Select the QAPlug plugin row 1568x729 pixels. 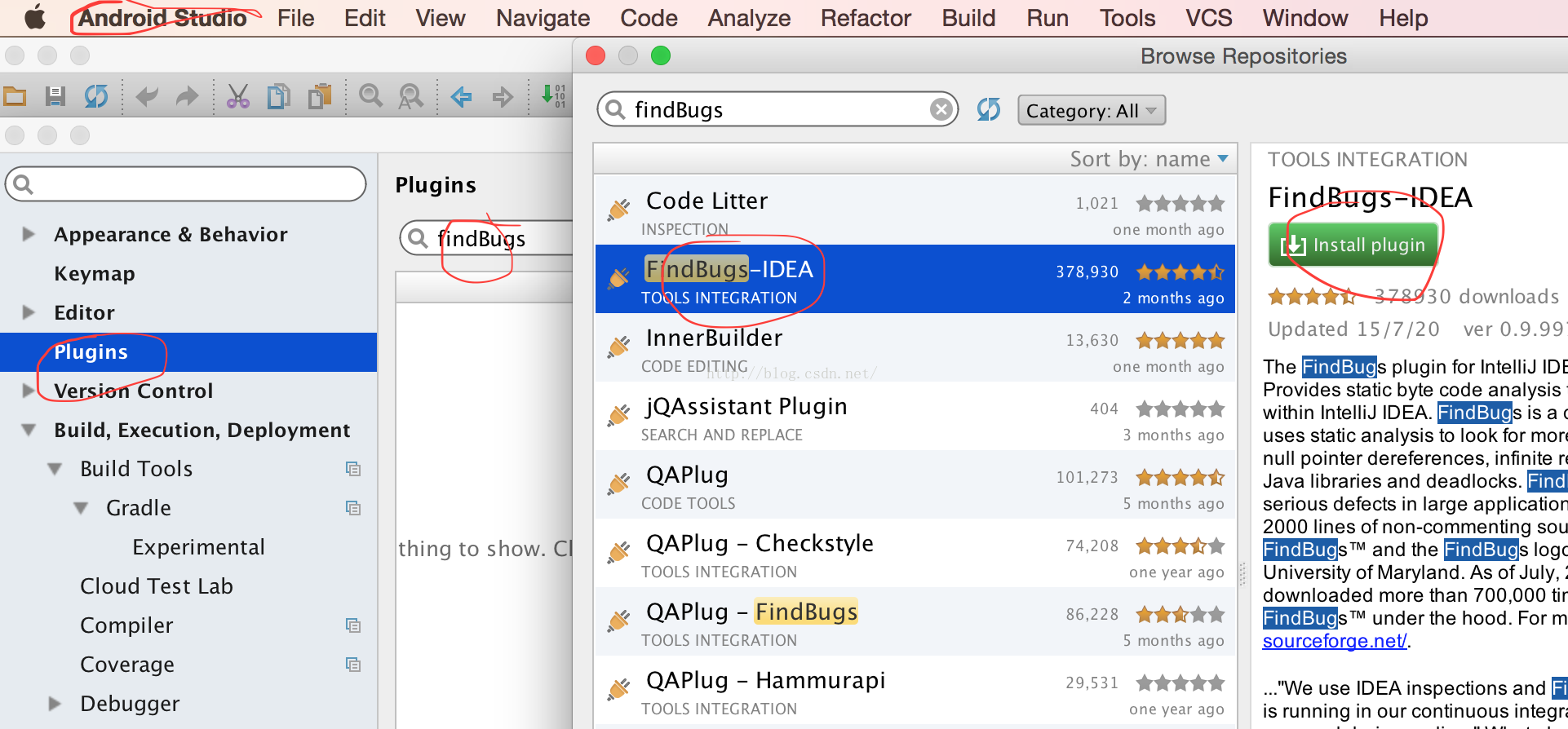[915, 484]
